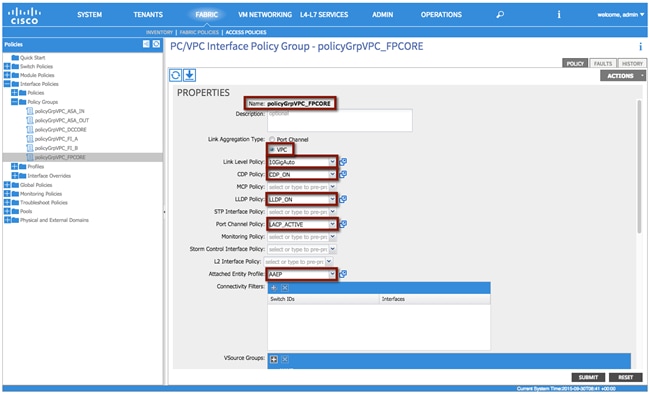The image size is (650, 394).
Task: Open the ACTIONS button menu
Action: click(x=623, y=75)
